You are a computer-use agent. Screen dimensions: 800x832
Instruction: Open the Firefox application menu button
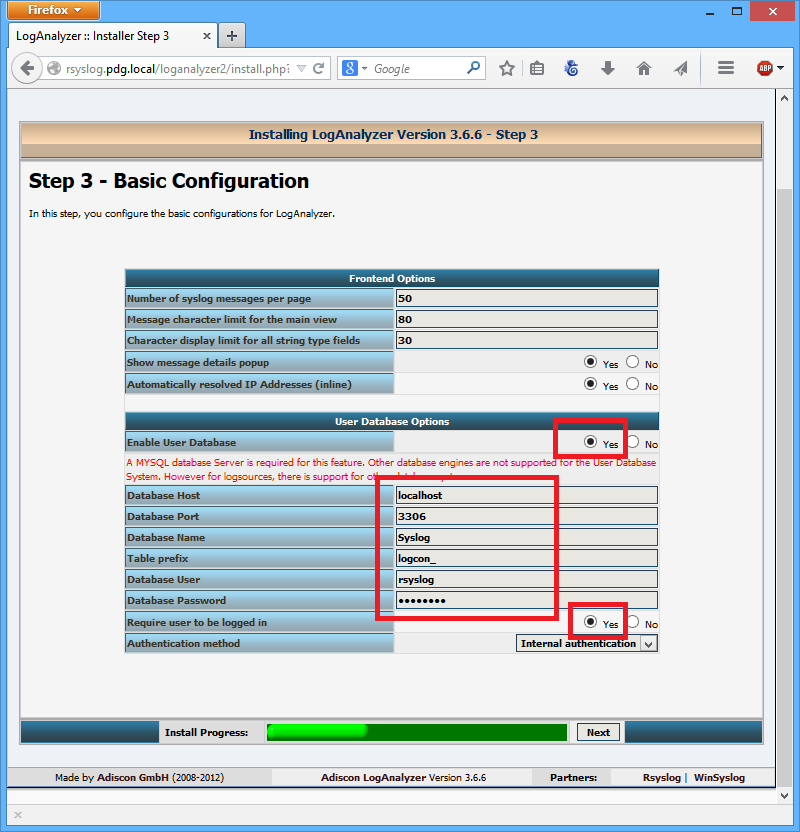click(54, 10)
